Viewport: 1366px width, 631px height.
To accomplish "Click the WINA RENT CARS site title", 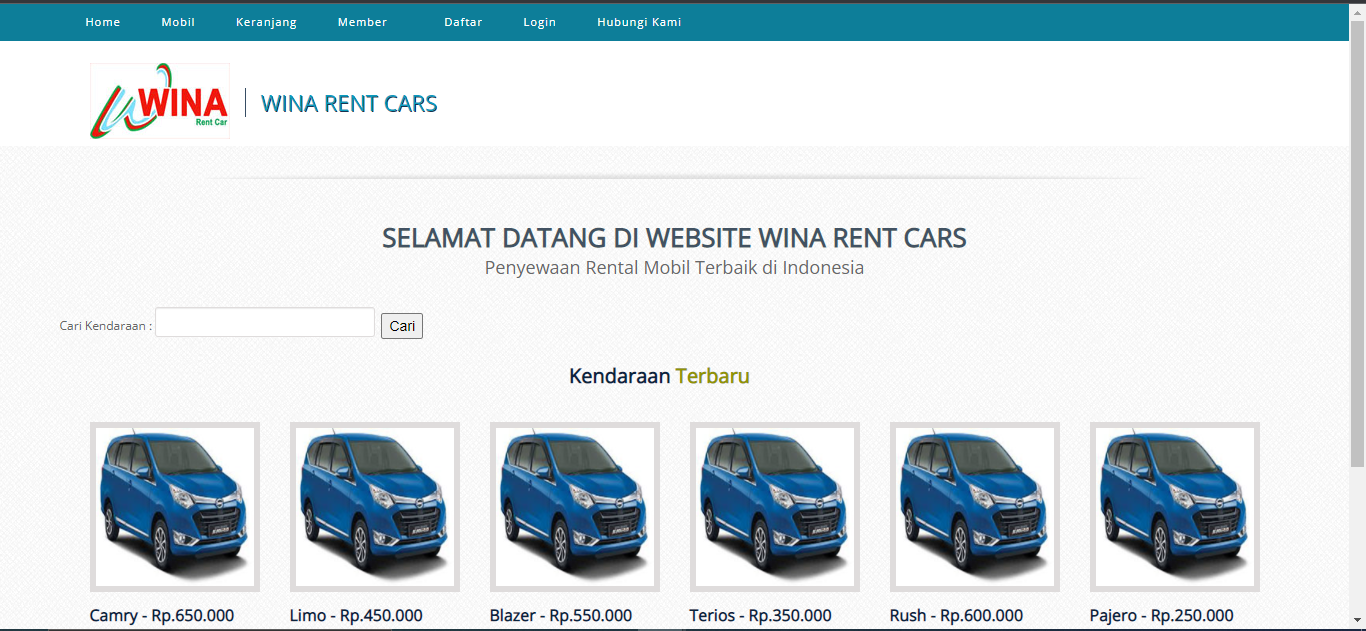I will coord(349,103).
